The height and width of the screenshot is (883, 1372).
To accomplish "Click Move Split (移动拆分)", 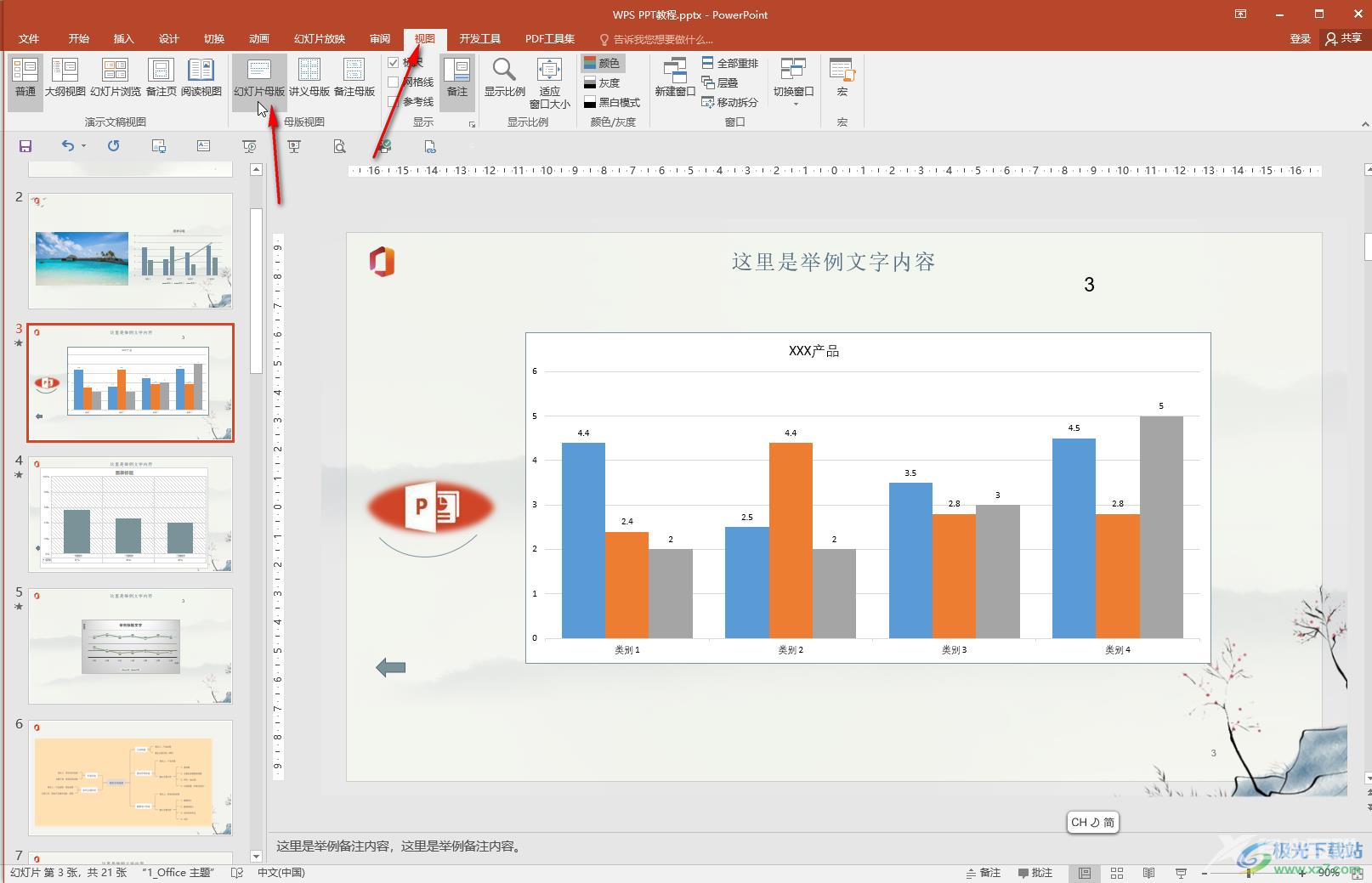I will (x=730, y=102).
